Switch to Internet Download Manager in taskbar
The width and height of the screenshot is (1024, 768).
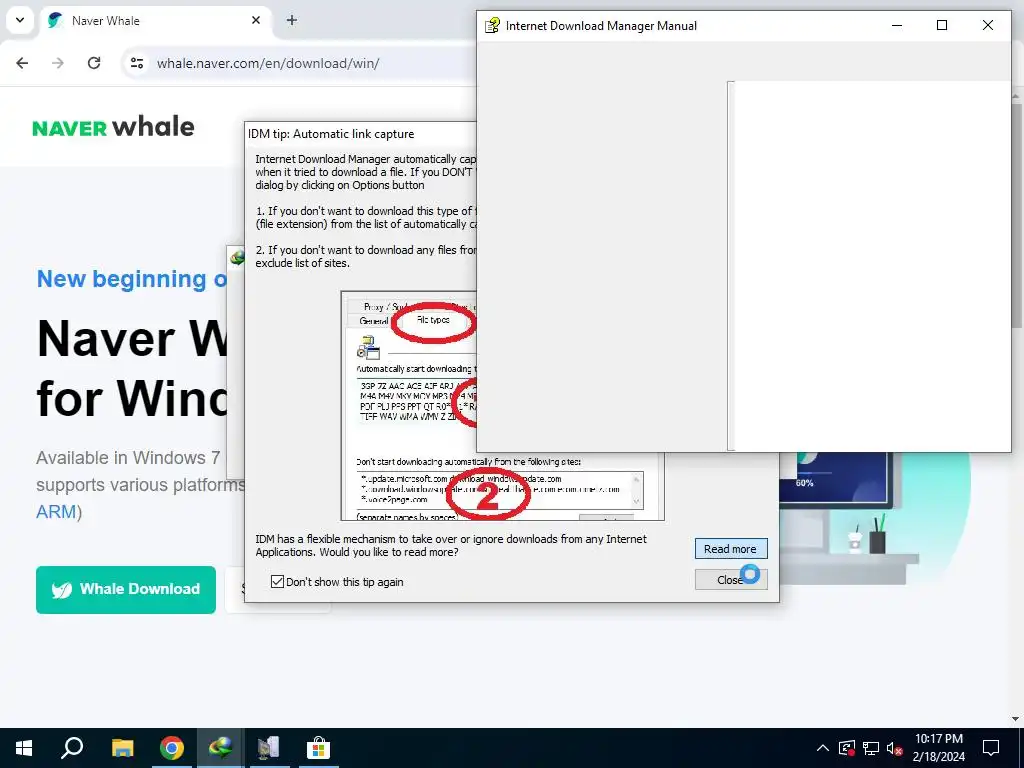click(220, 748)
